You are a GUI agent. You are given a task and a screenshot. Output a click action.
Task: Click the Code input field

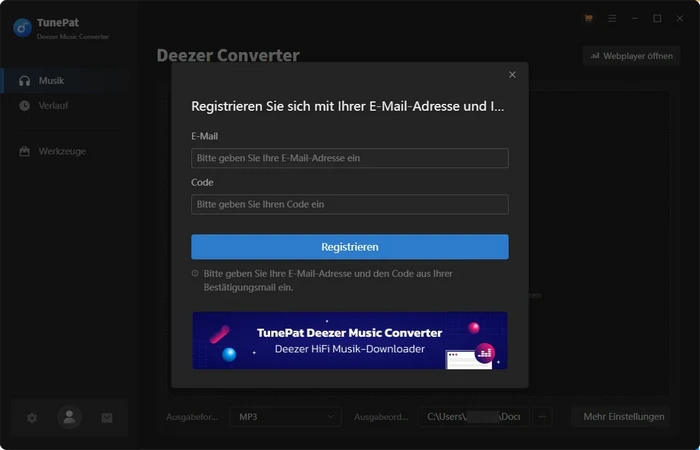pyautogui.click(x=350, y=204)
